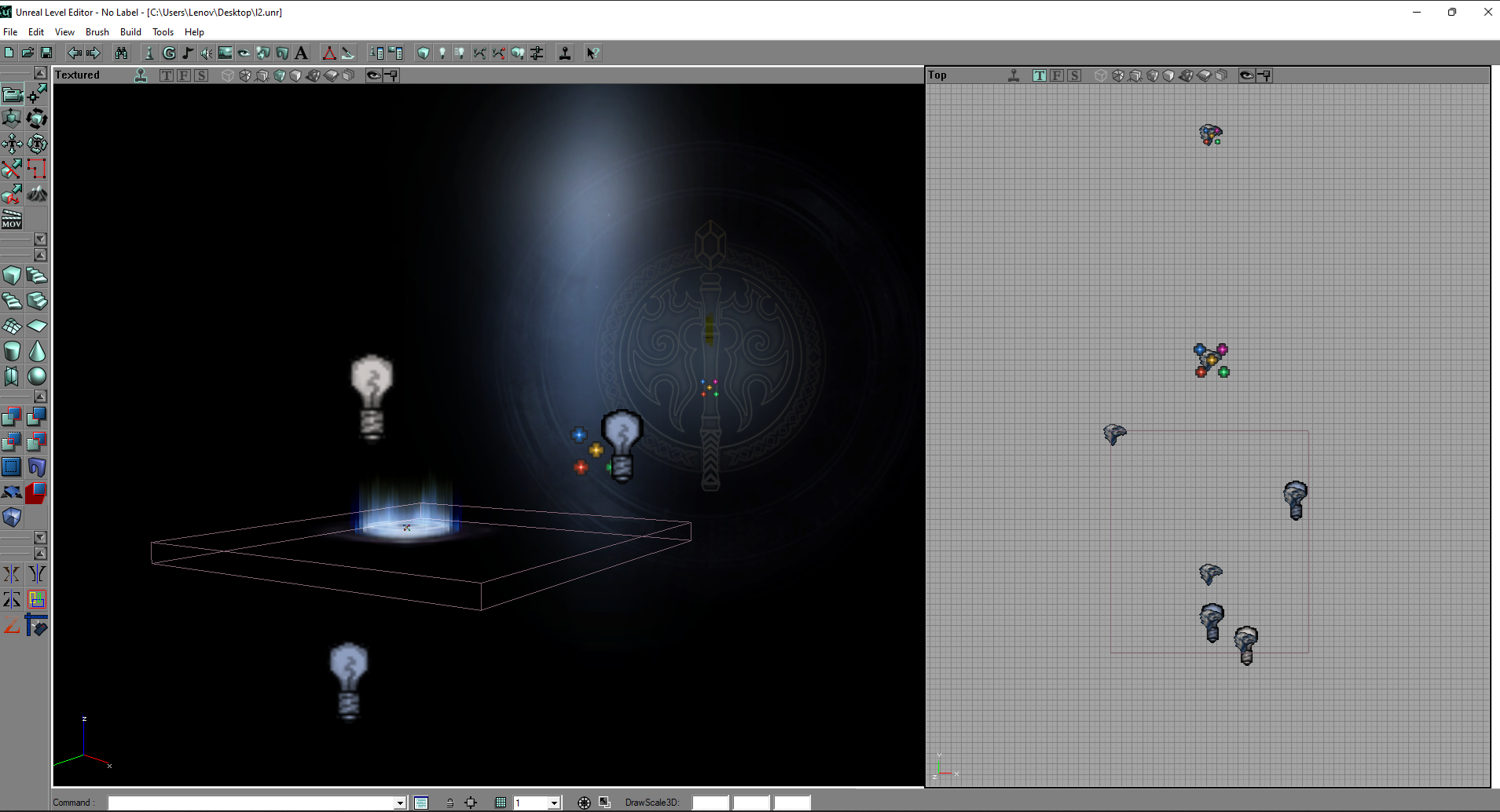Undo with the left arrow icon
Screen dimensions: 1500x812
[x=75, y=53]
